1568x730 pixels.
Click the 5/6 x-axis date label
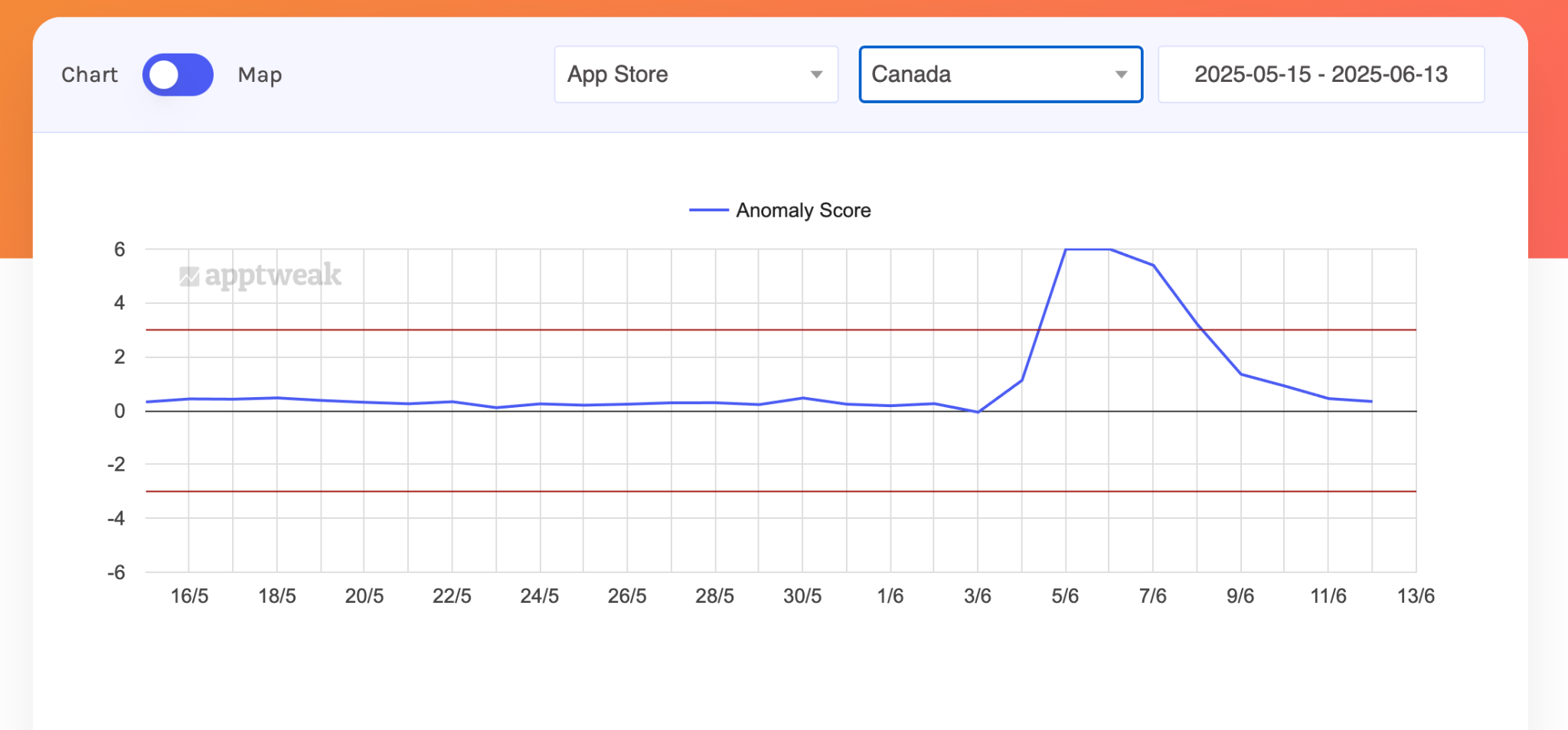point(1065,596)
